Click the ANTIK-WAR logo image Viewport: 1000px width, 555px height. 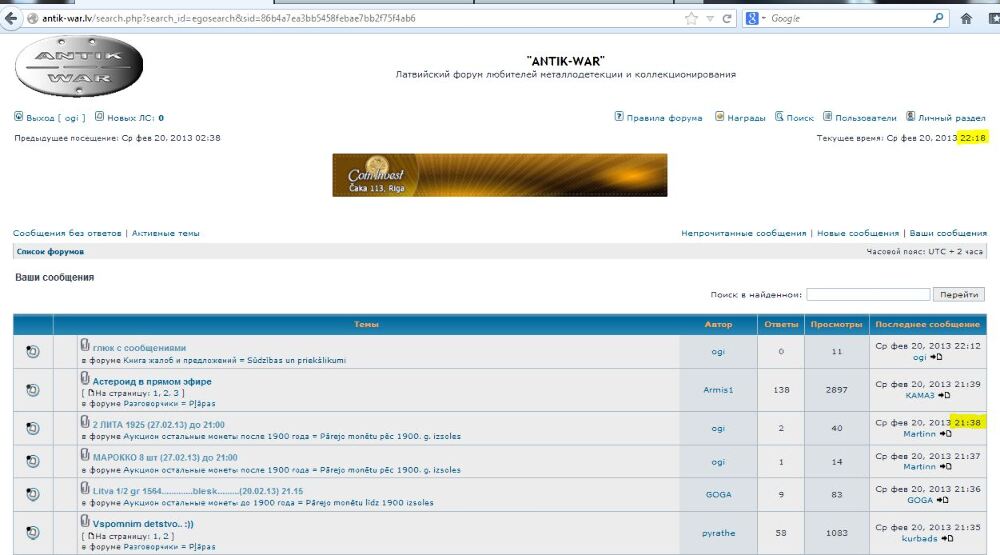coord(80,66)
